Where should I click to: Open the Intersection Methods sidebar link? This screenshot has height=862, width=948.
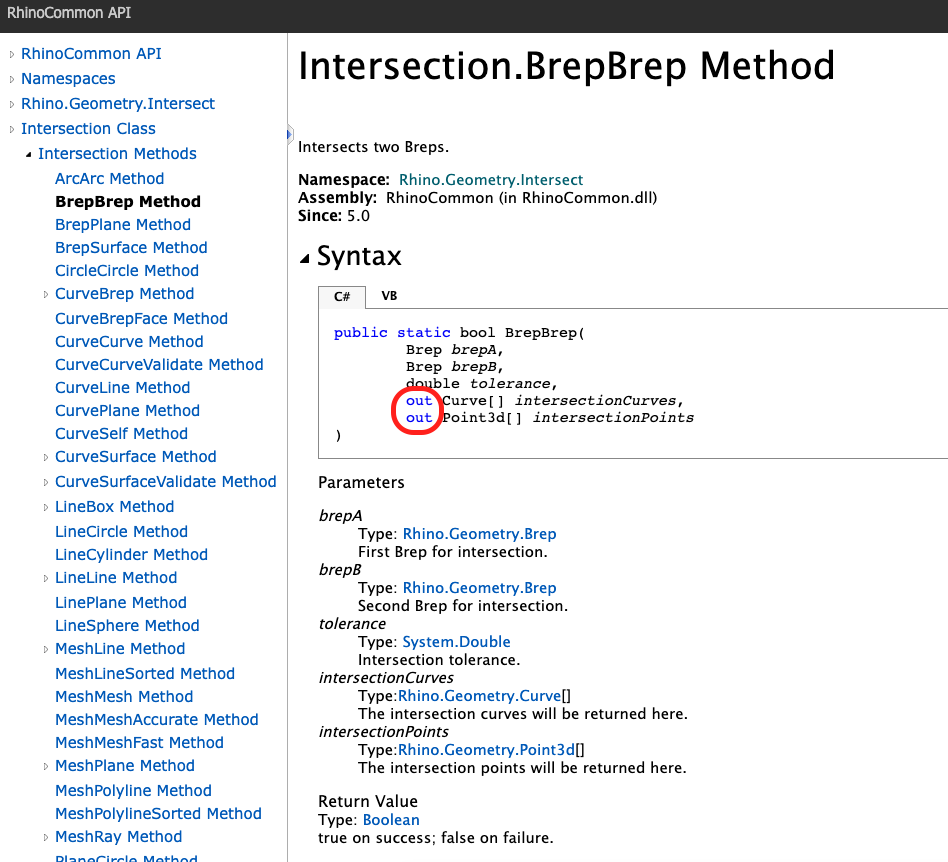click(x=117, y=154)
